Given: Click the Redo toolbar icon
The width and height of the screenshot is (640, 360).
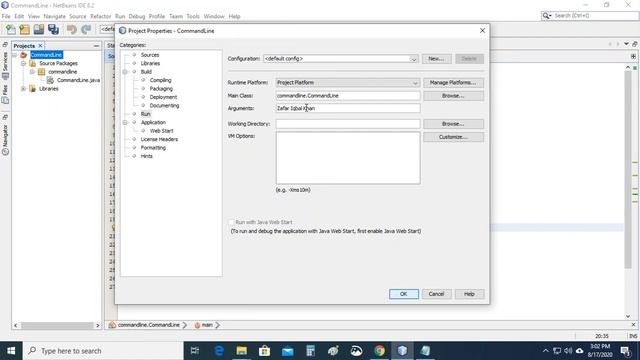Looking at the screenshot, I should pyautogui.click(x=86, y=29).
